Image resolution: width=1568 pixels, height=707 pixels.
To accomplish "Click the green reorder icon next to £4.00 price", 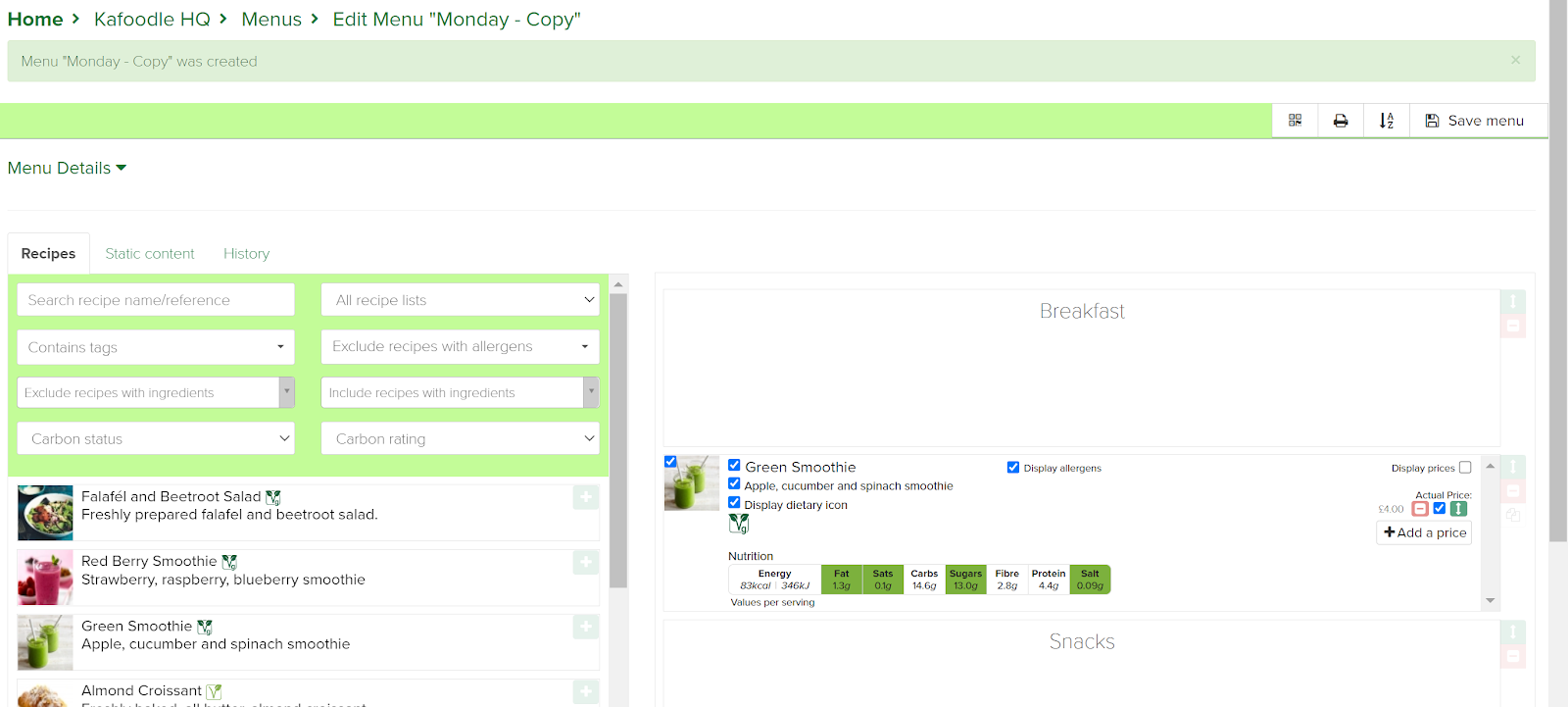I will tap(1459, 509).
